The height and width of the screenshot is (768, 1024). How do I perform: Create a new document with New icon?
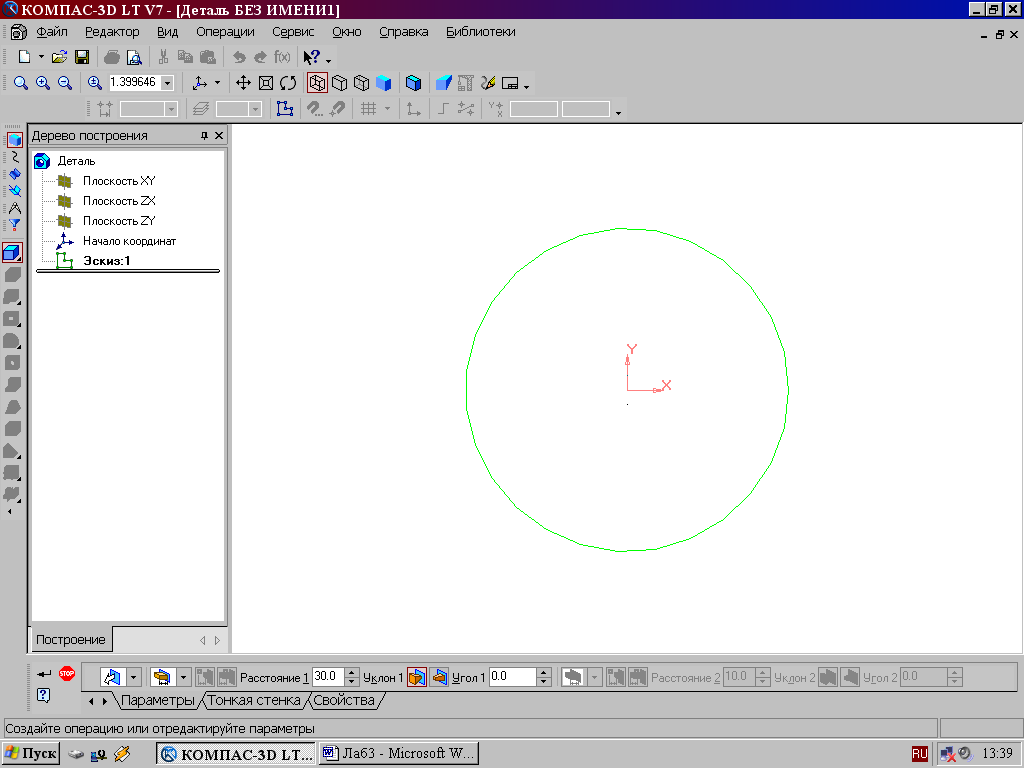(24, 57)
